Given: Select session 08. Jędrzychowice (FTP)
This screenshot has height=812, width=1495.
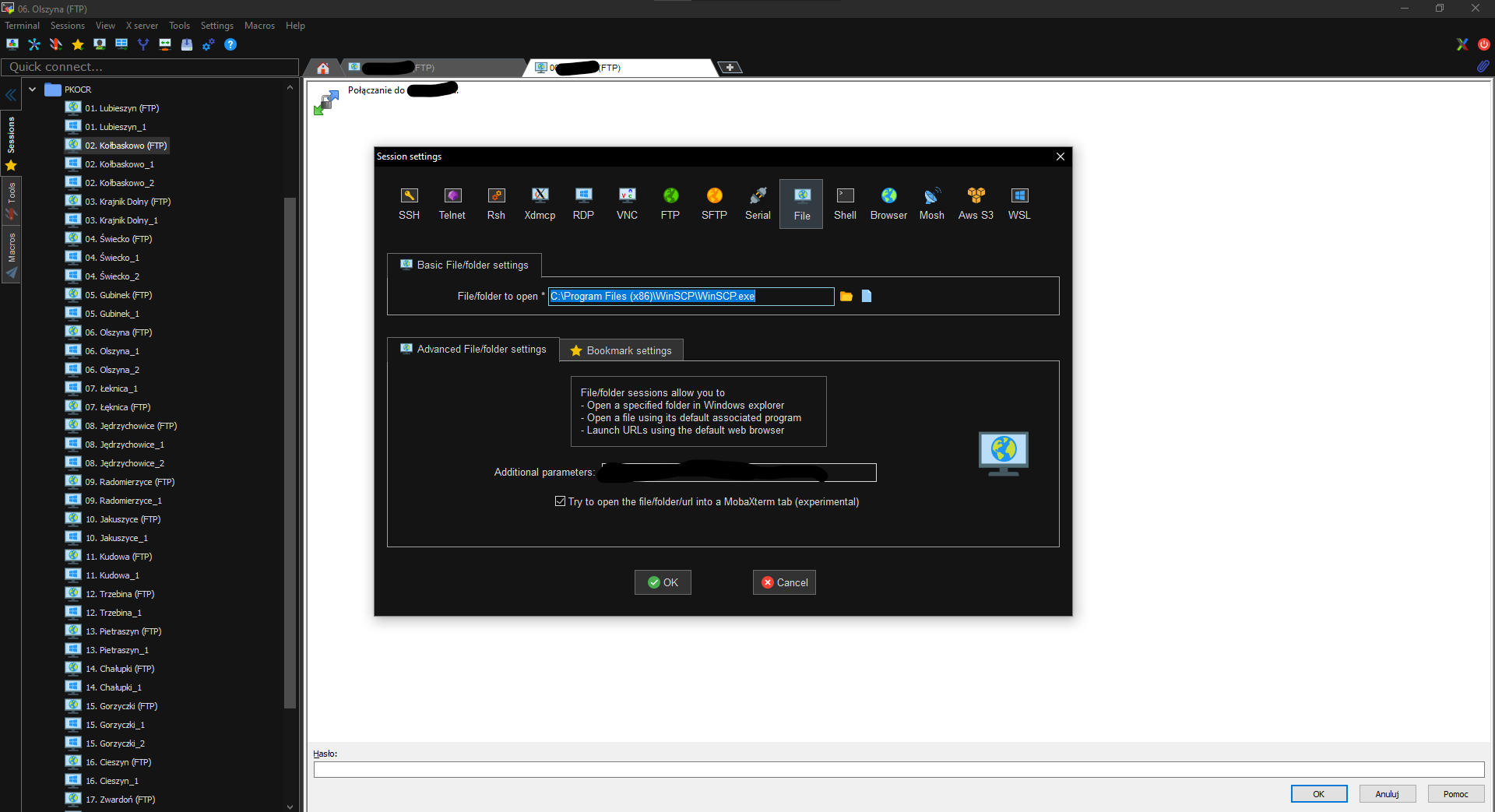Looking at the screenshot, I should (130, 426).
